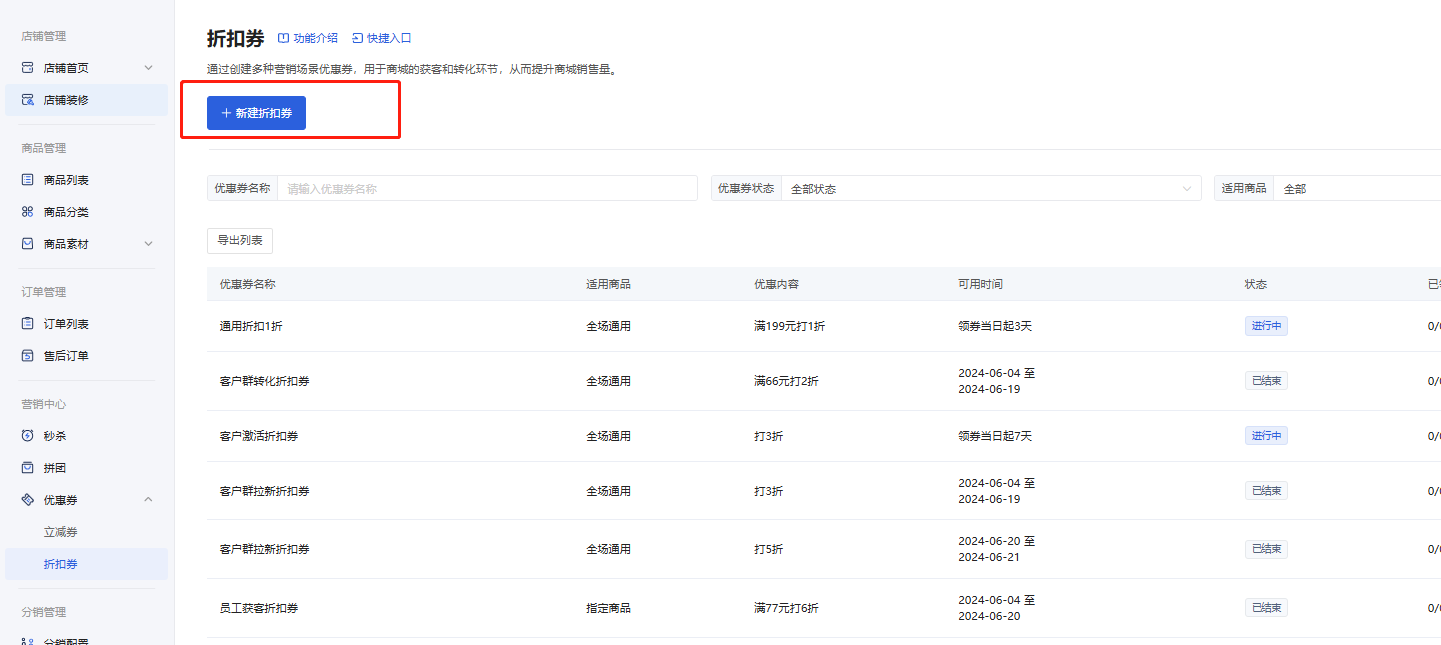This screenshot has width=1441, height=645.
Task: Click coupon name 员工获客折扣券
Action: click(x=259, y=608)
